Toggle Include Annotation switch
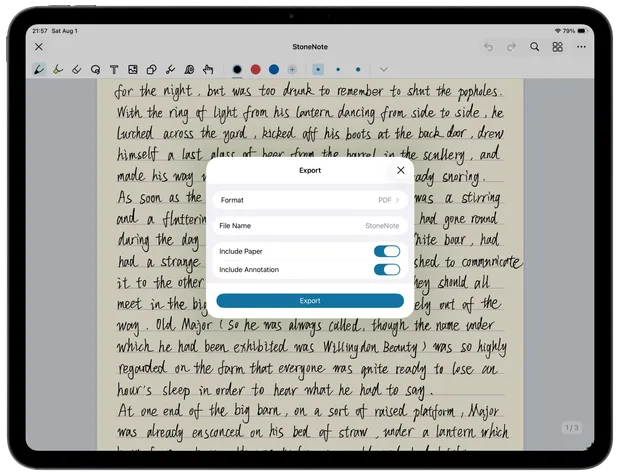This screenshot has width=620, height=475. (387, 270)
